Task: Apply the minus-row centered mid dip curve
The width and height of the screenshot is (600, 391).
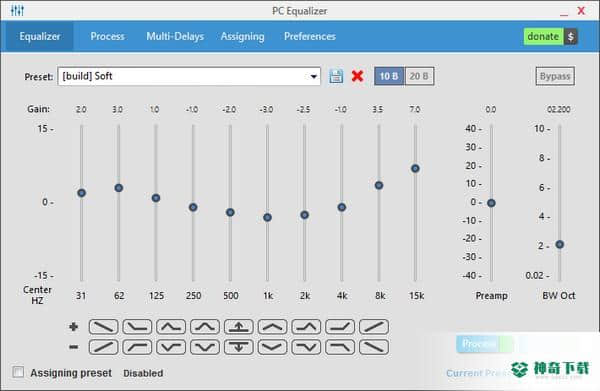Action: pyautogui.click(x=205, y=347)
